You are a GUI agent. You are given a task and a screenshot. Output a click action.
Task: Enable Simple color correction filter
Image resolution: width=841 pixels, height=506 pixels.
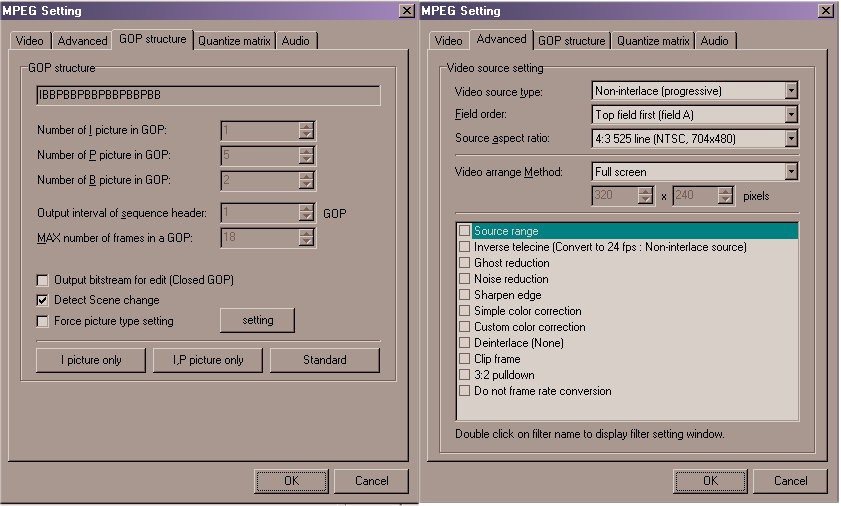point(464,311)
